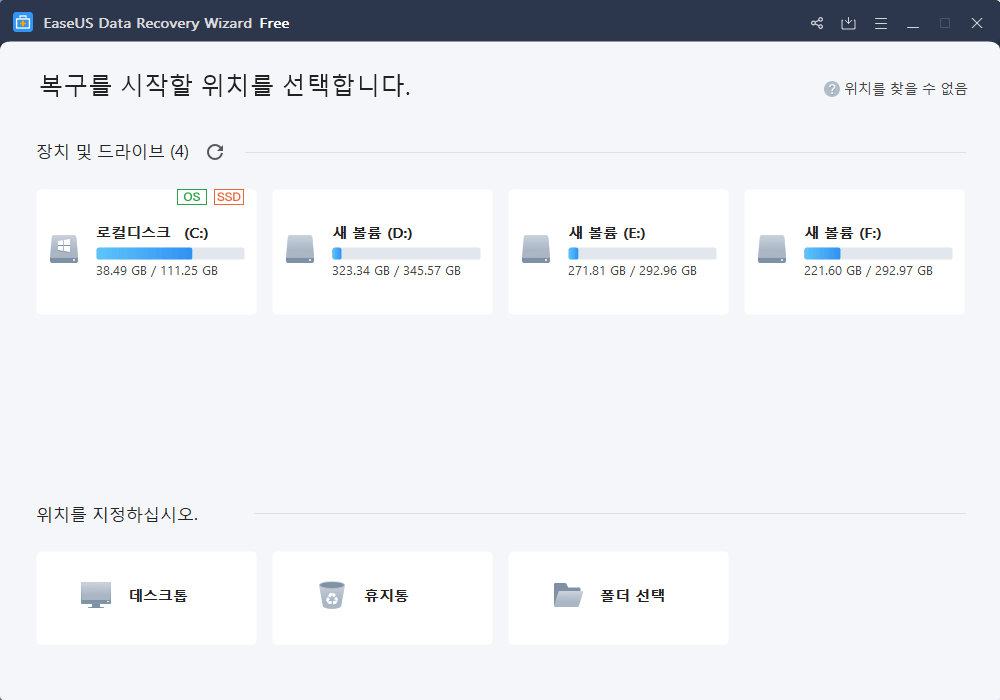The height and width of the screenshot is (700, 1000).
Task: Click the 38.49 GB / 111.25 GB text
Action: pos(157,271)
